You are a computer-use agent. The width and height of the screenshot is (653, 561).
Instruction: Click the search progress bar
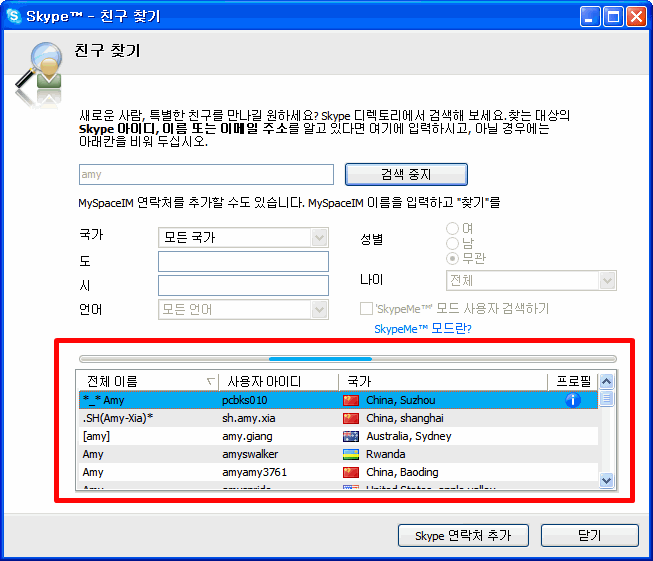pos(348,359)
